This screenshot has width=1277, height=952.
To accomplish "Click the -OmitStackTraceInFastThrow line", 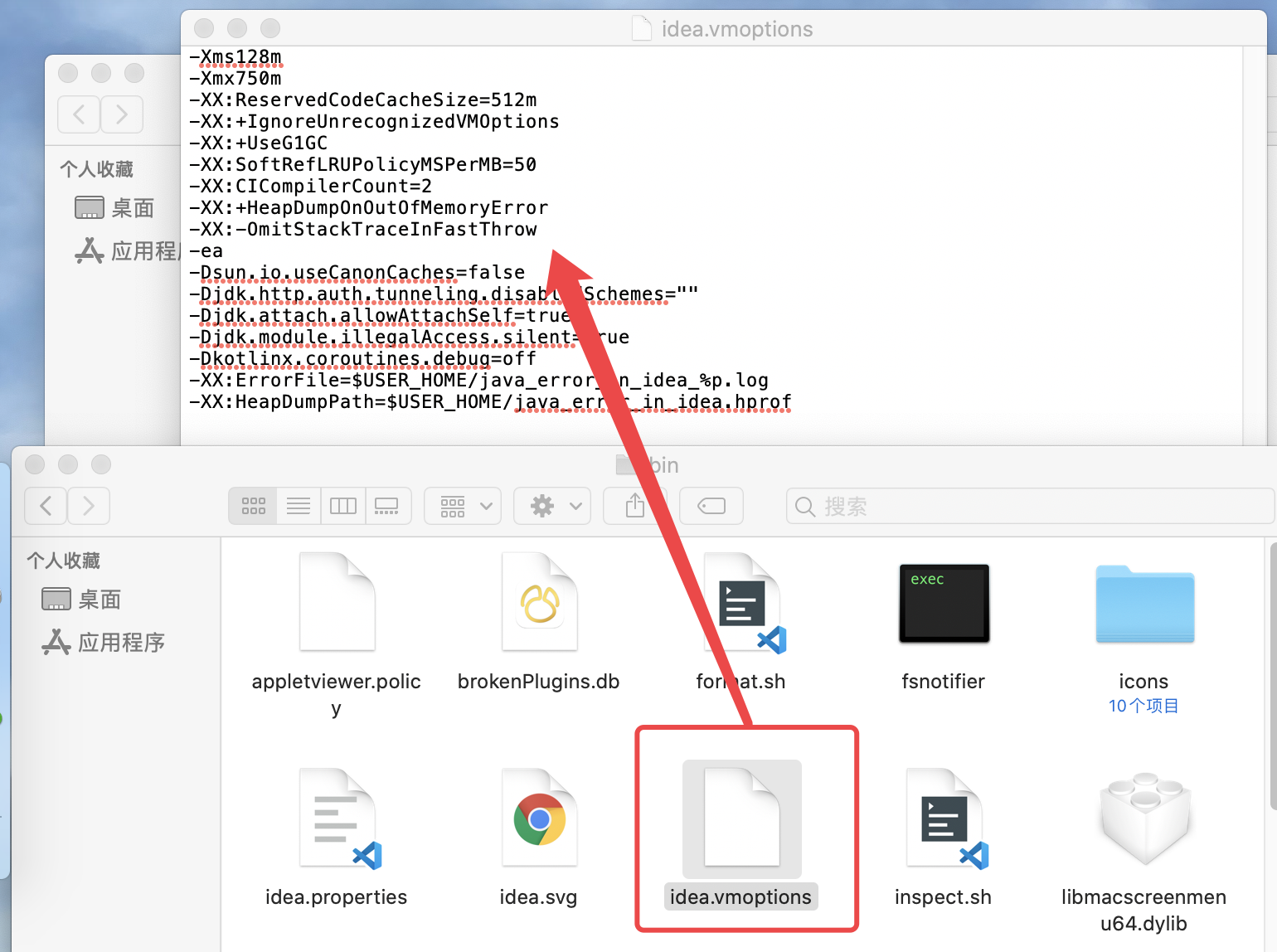I will tap(363, 229).
